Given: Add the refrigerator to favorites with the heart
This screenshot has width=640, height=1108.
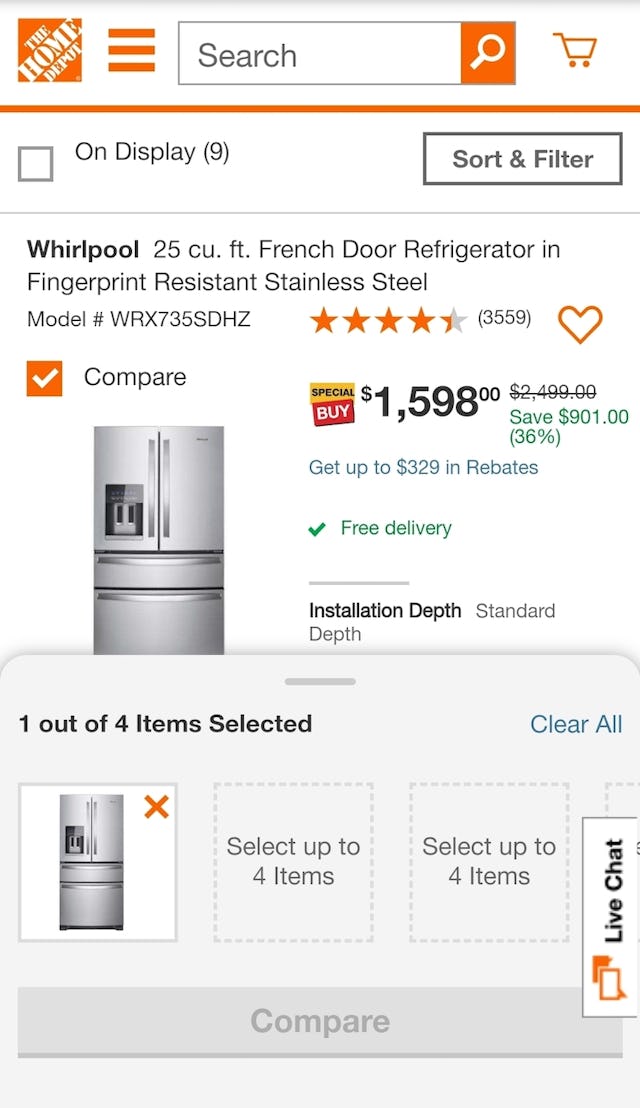Looking at the screenshot, I should click(x=580, y=324).
